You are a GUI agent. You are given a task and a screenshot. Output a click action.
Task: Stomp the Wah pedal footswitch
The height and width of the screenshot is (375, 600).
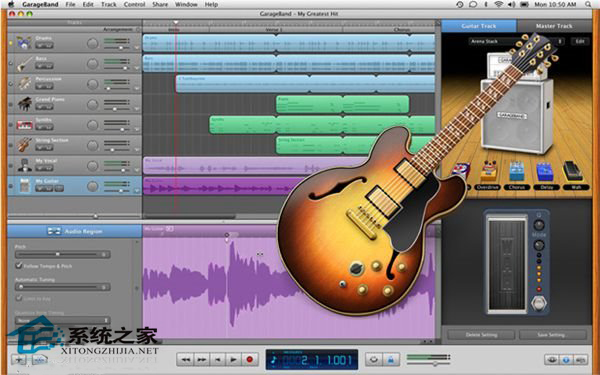pos(539,303)
